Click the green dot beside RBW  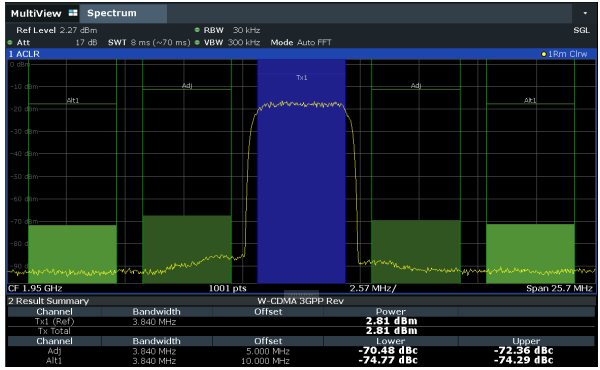197,30
